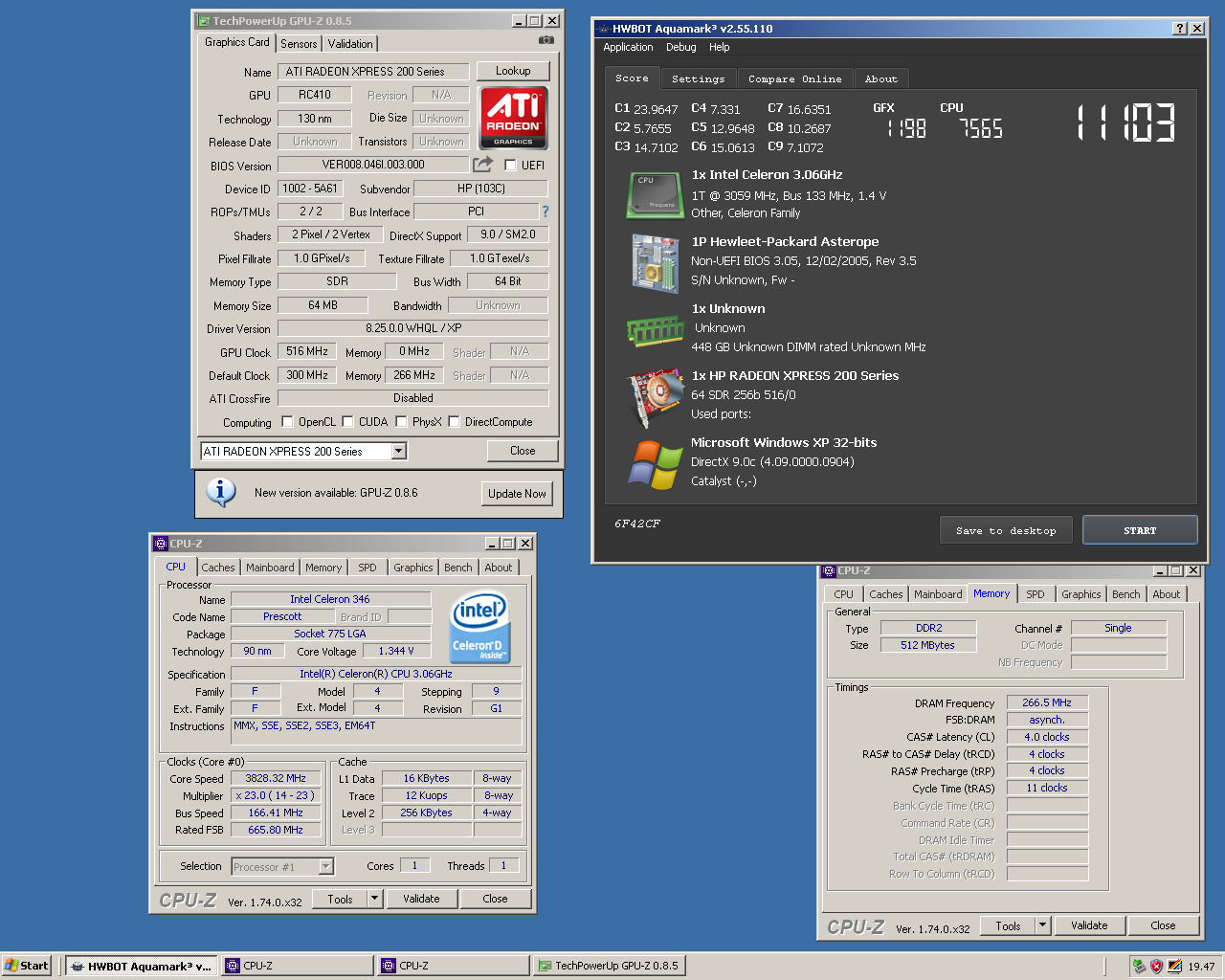Toggle the CUDA checkbox
This screenshot has height=980, width=1225.
click(348, 421)
